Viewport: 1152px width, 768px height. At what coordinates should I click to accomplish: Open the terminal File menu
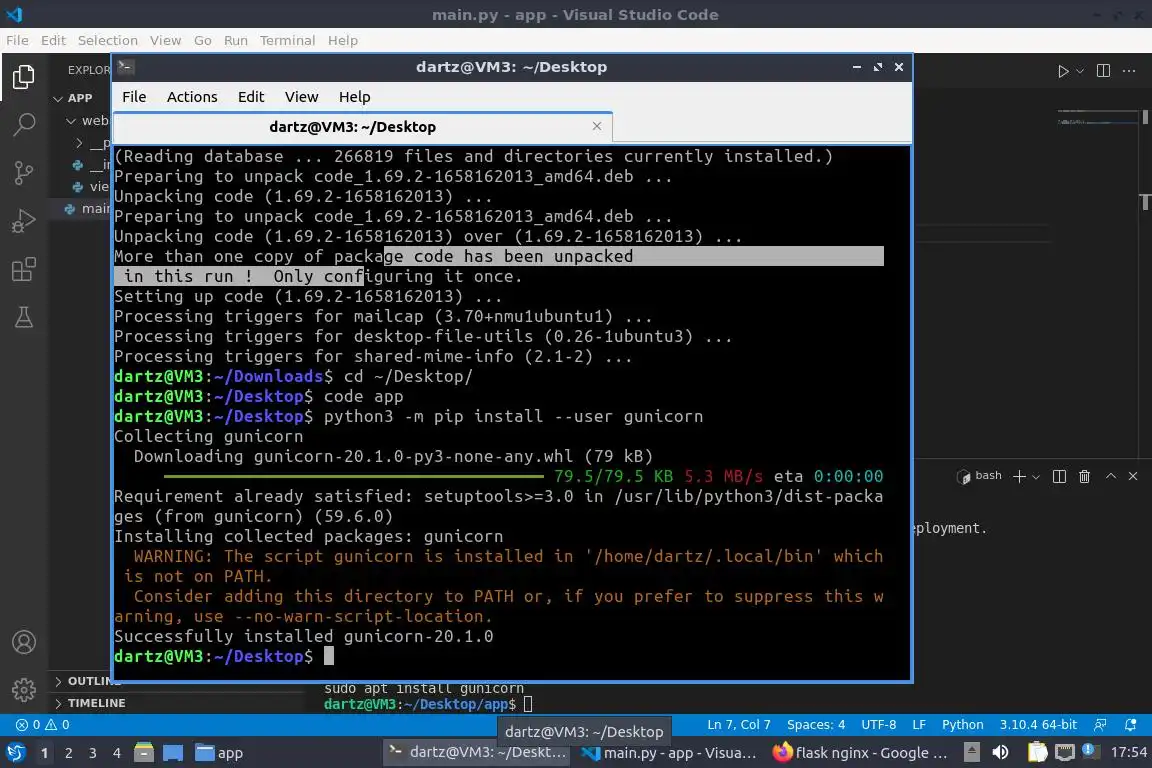(134, 97)
